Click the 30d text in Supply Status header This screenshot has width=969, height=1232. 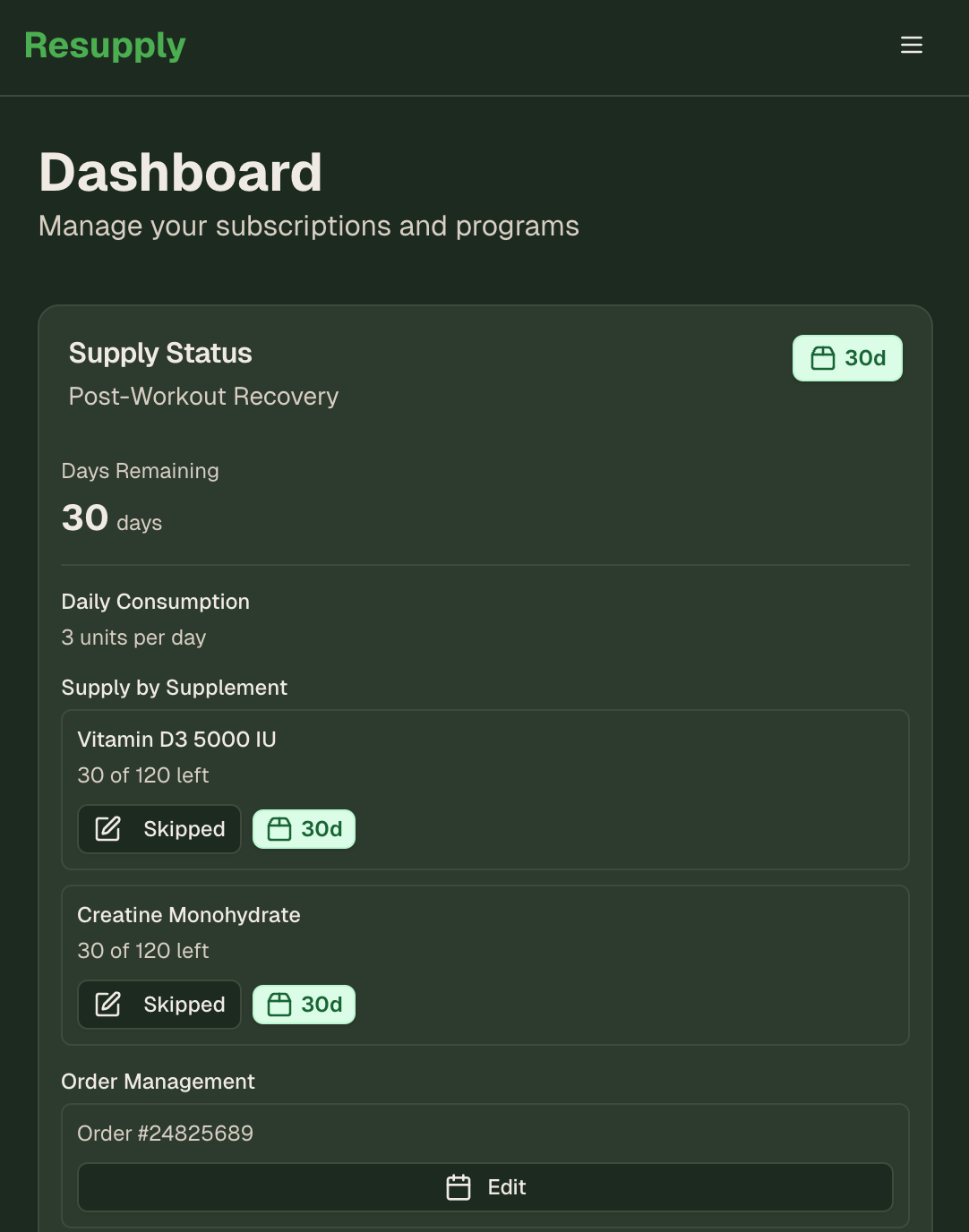865,358
